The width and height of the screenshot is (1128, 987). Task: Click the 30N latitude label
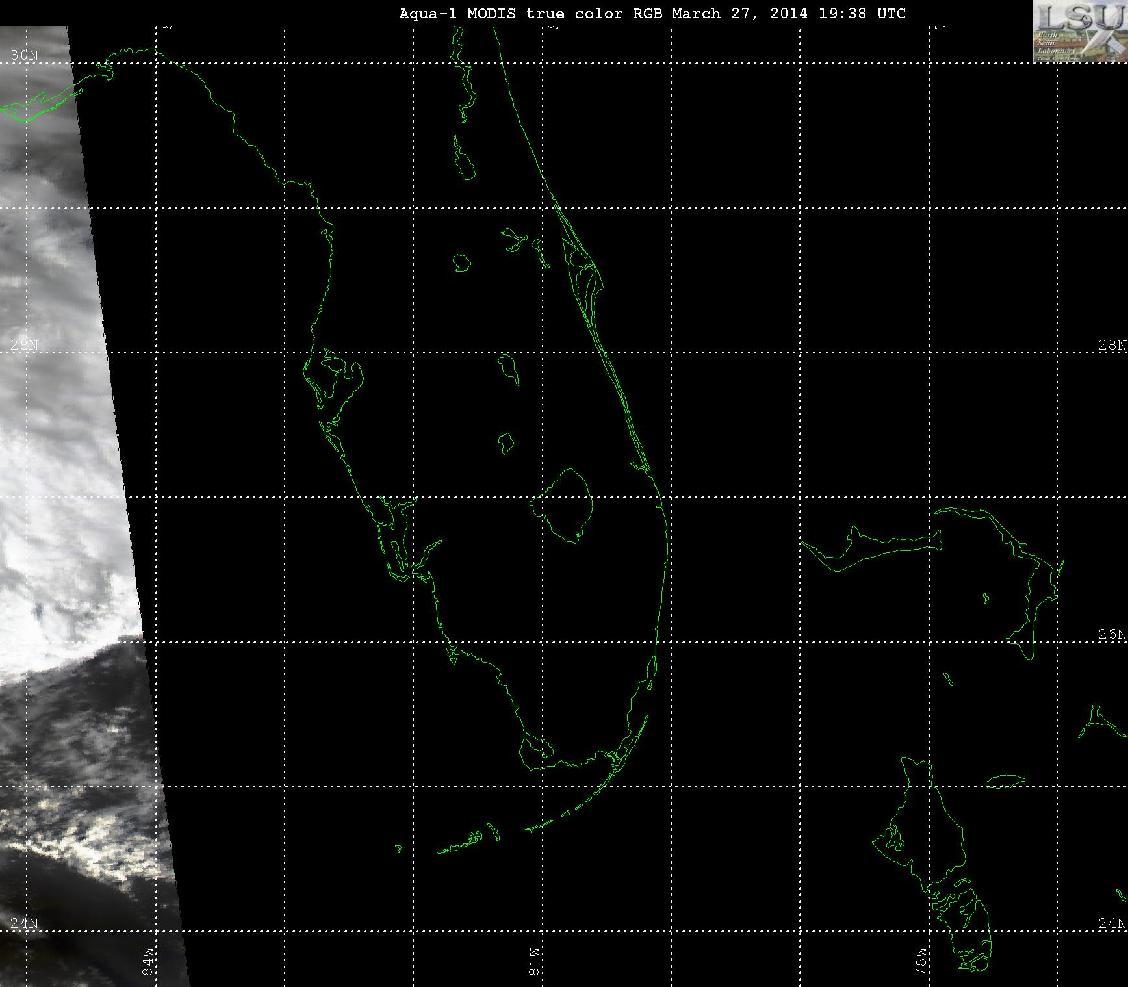click(24, 55)
